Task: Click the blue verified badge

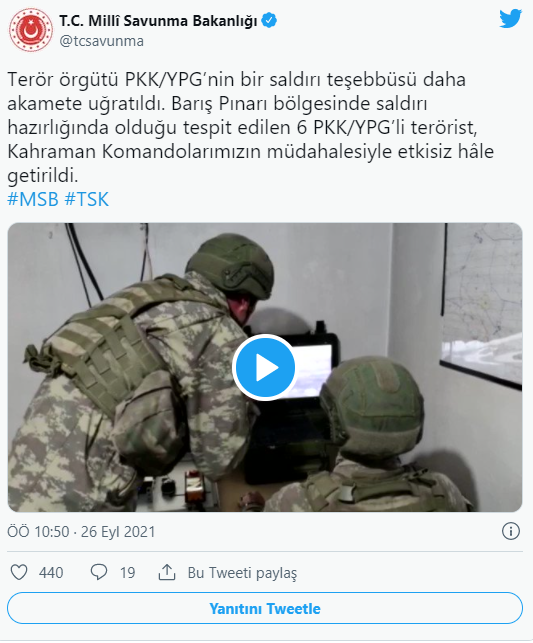Action: [x=269, y=20]
